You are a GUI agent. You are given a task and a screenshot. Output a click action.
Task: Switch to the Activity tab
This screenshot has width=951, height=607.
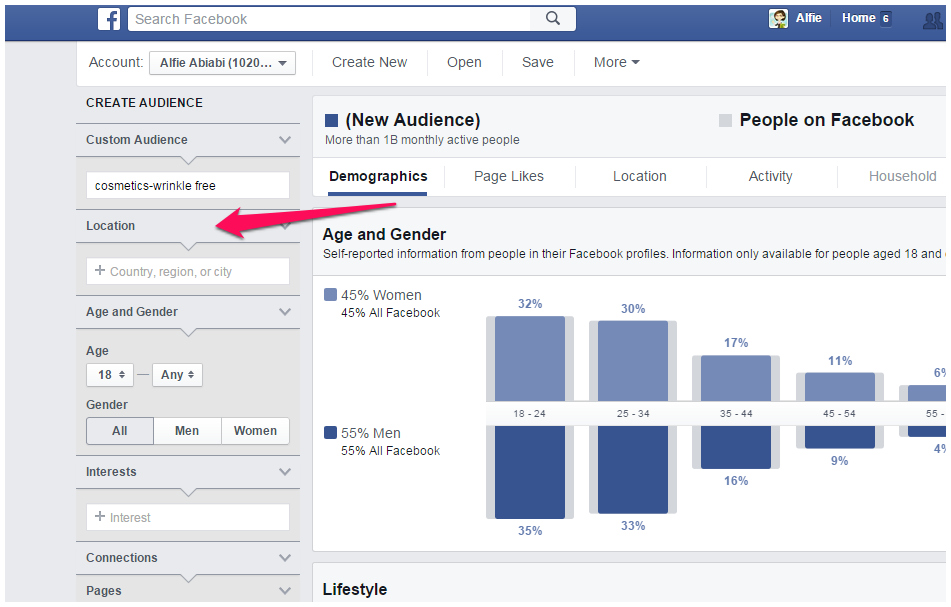(x=770, y=176)
